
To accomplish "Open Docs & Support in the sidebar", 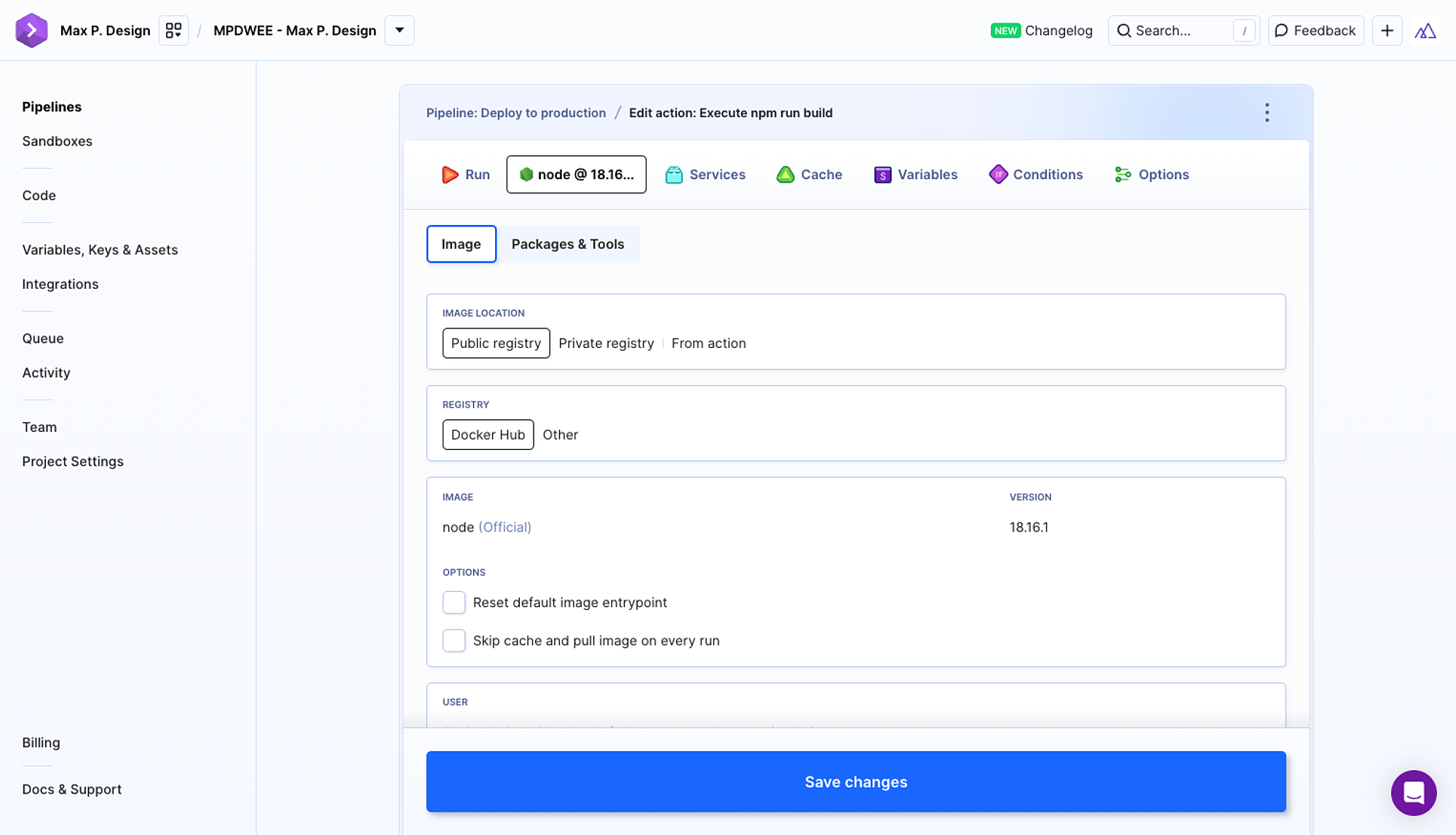I will (71, 790).
